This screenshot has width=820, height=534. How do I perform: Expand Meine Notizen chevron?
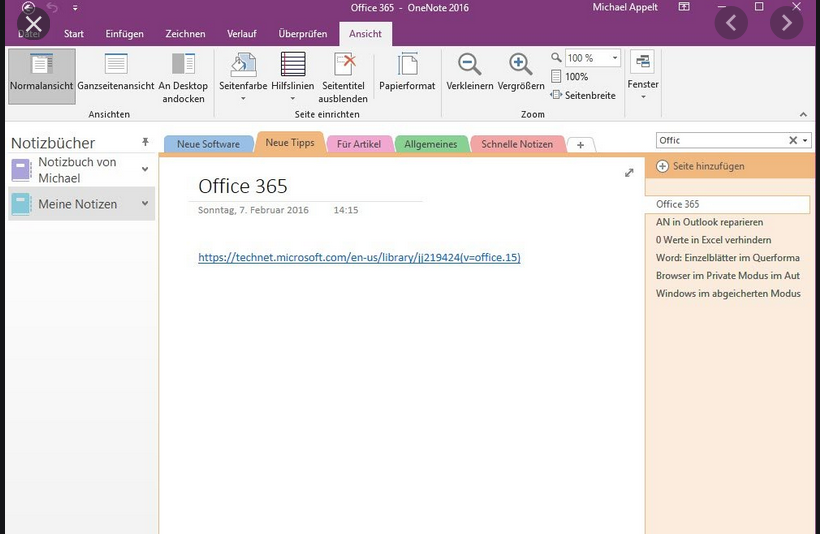(x=145, y=203)
